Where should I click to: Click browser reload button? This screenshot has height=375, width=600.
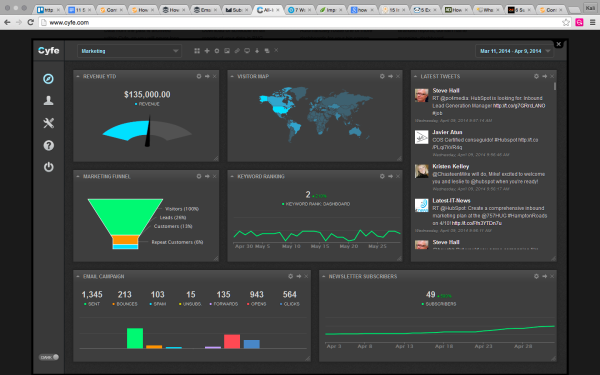(31, 23)
